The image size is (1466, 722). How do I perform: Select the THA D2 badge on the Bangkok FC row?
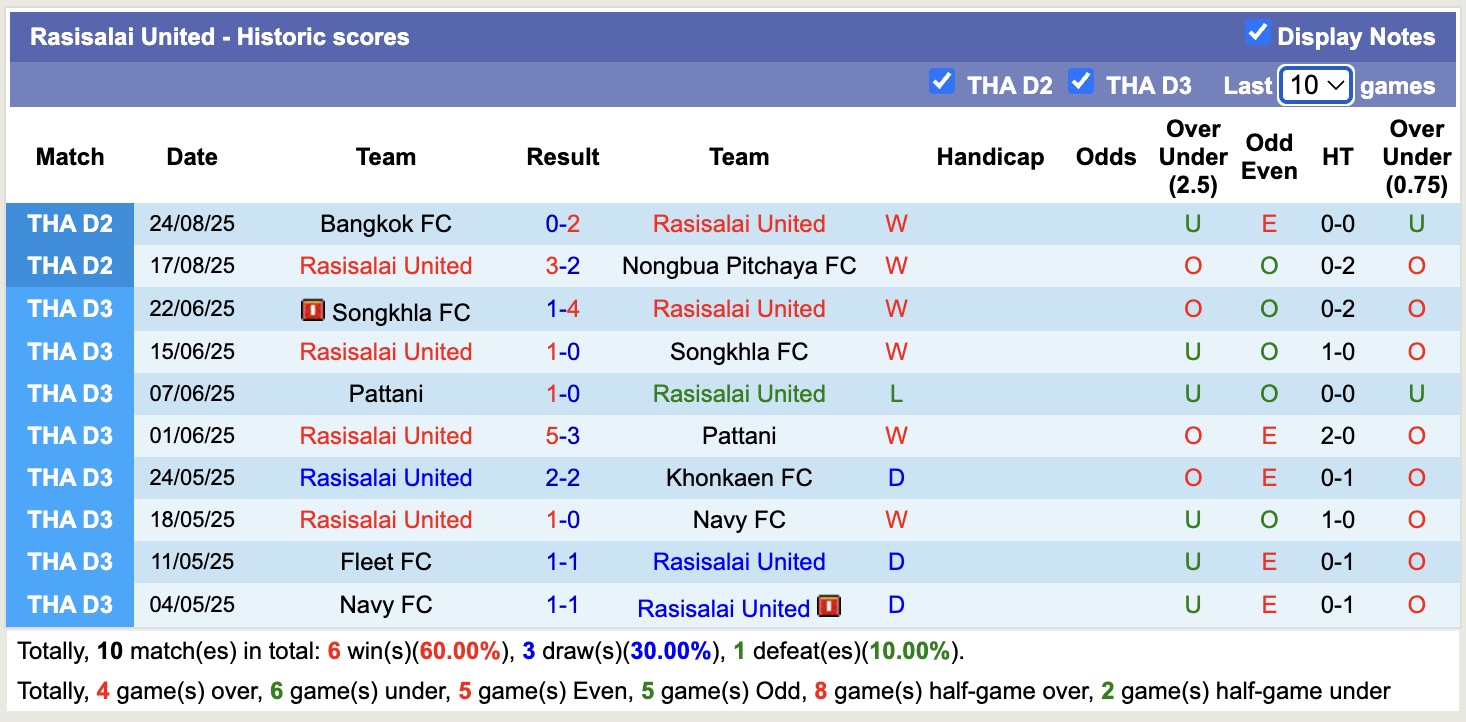click(x=70, y=224)
